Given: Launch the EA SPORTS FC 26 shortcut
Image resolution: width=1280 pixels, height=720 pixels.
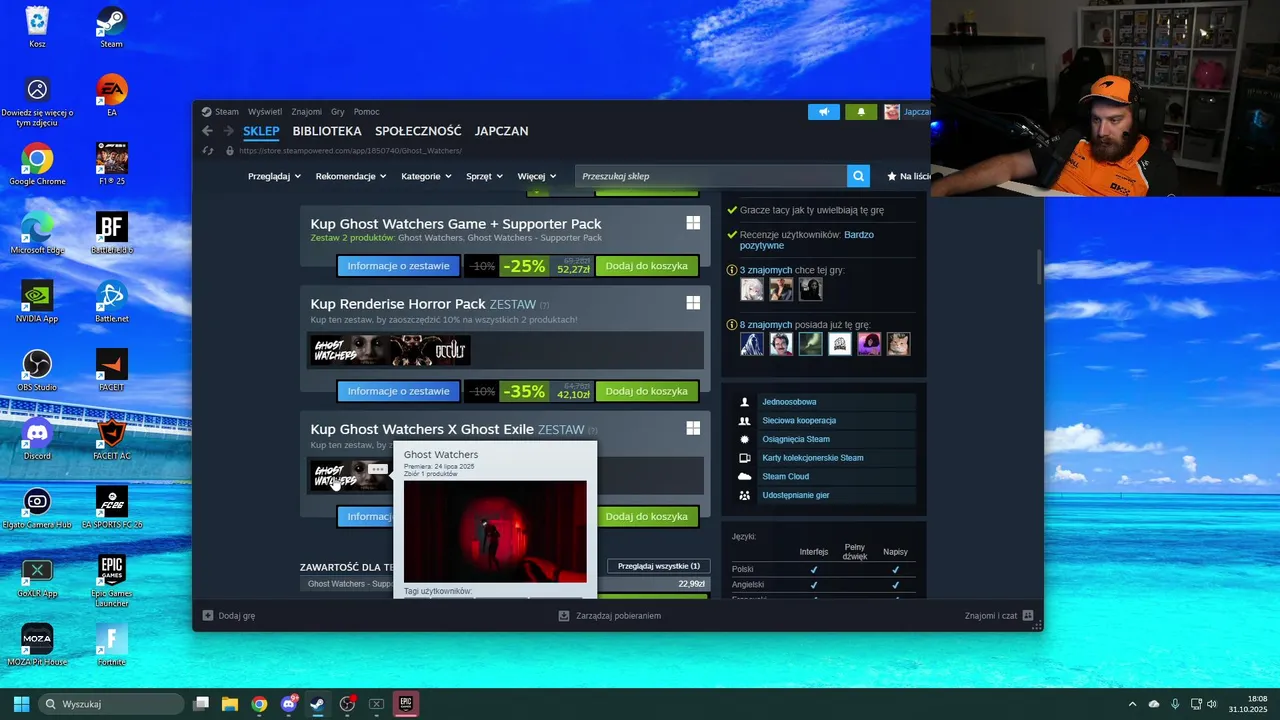Looking at the screenshot, I should pos(111,507).
